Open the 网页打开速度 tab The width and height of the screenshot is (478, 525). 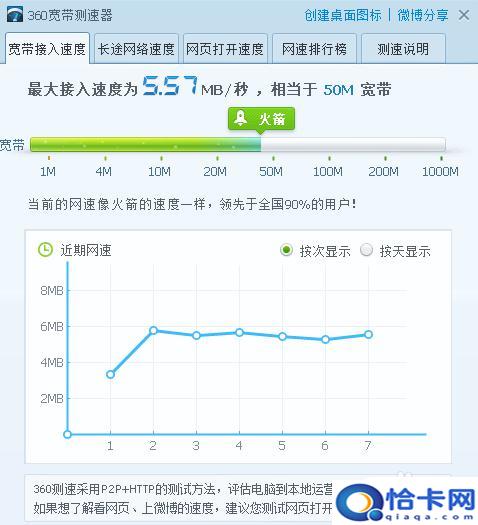[225, 49]
